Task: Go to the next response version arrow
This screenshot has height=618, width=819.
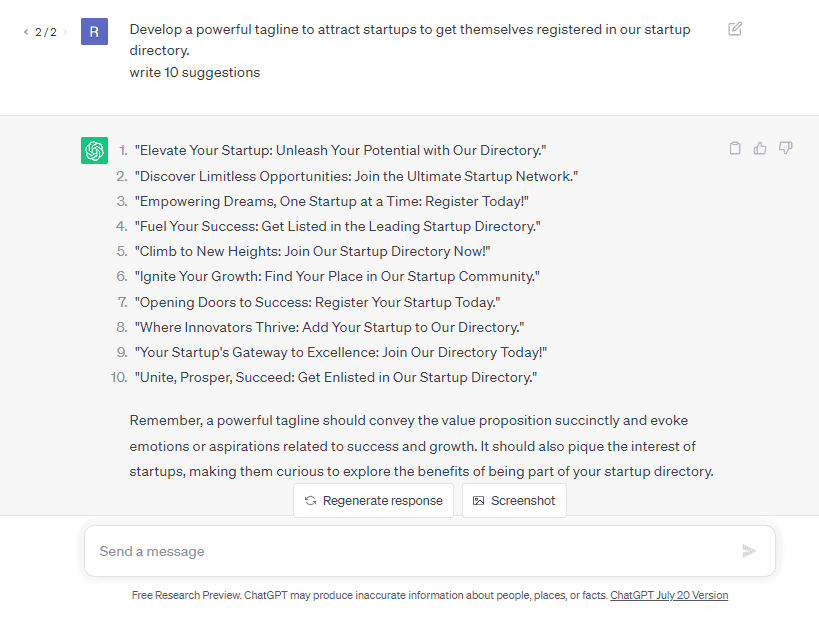Action: [x=66, y=32]
